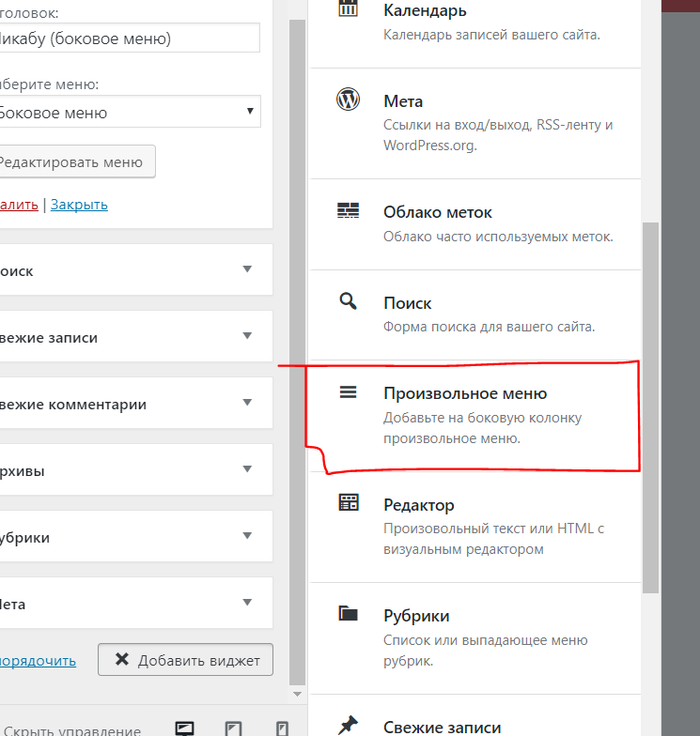Image resolution: width=700 pixels, height=736 pixels.
Task: Click the WordPress logo beside Мета
Action: (348, 100)
